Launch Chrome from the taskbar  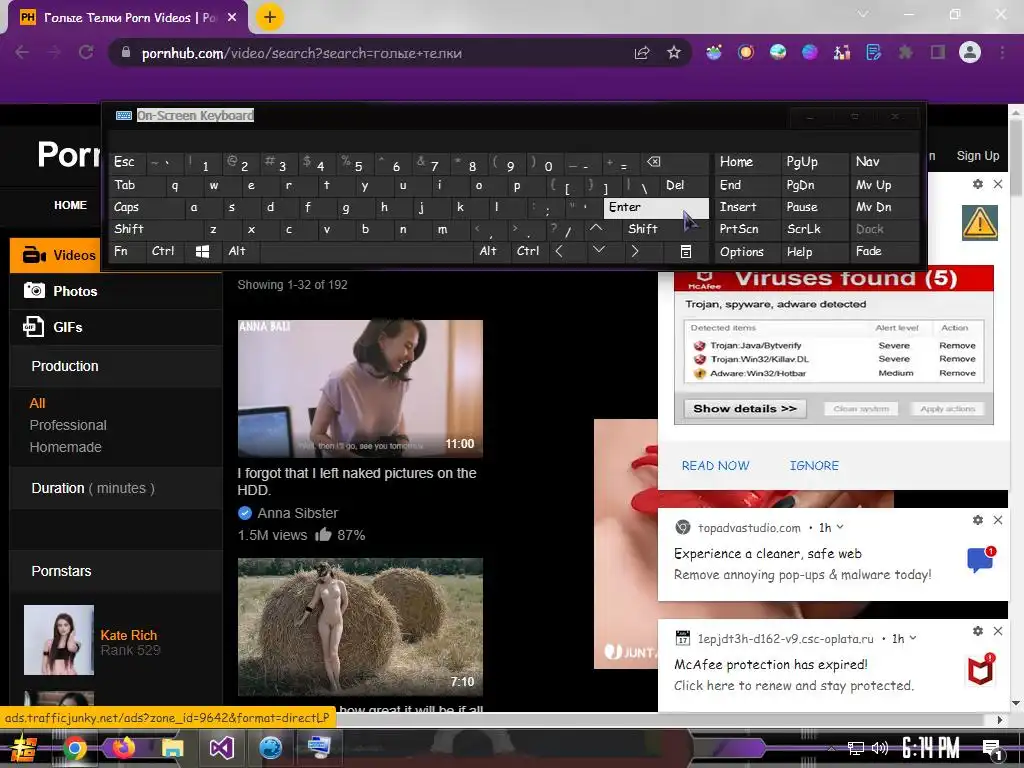75,747
